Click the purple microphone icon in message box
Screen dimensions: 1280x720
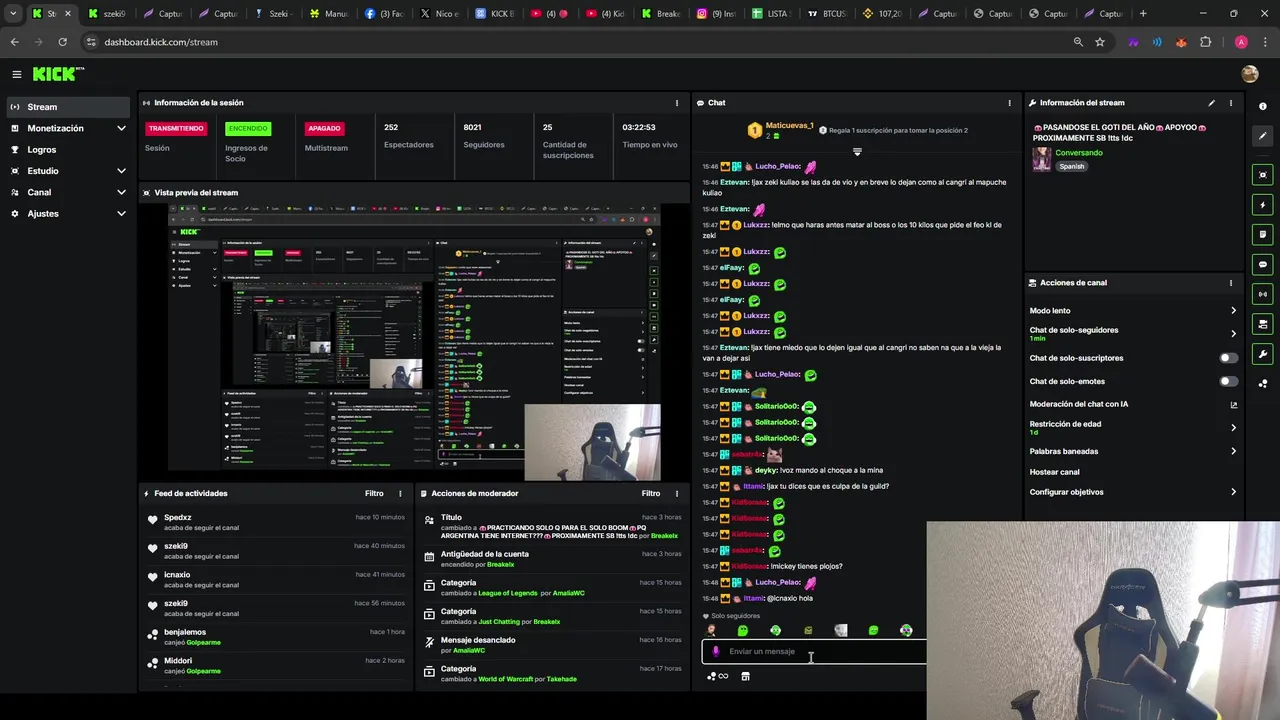tap(715, 651)
